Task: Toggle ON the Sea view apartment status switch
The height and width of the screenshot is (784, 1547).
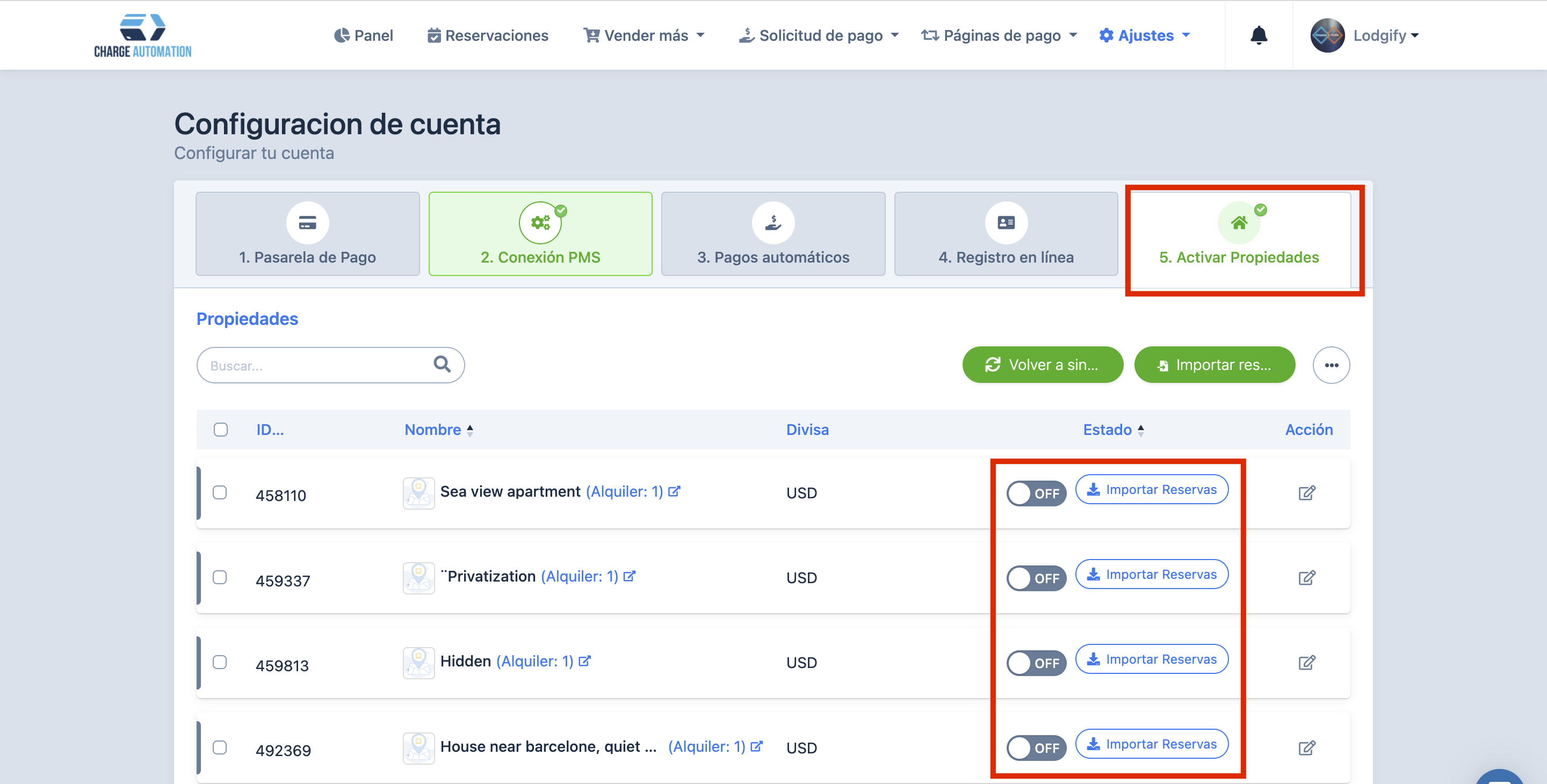Action: tap(1036, 493)
